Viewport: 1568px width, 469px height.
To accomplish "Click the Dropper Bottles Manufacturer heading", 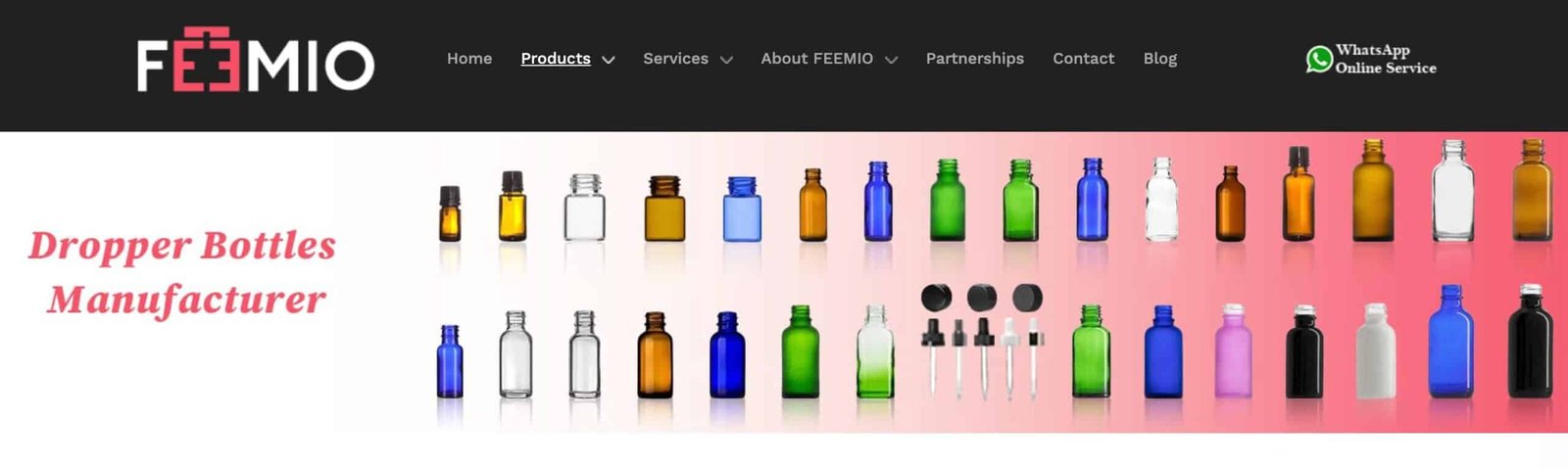I will tap(183, 272).
